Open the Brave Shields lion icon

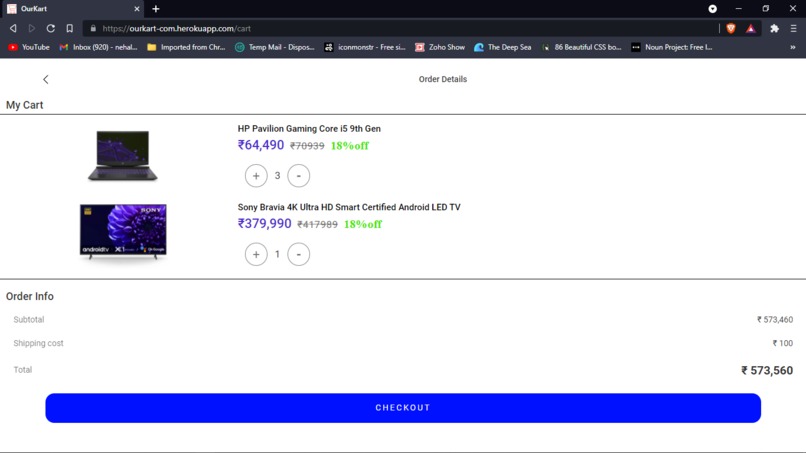730,28
